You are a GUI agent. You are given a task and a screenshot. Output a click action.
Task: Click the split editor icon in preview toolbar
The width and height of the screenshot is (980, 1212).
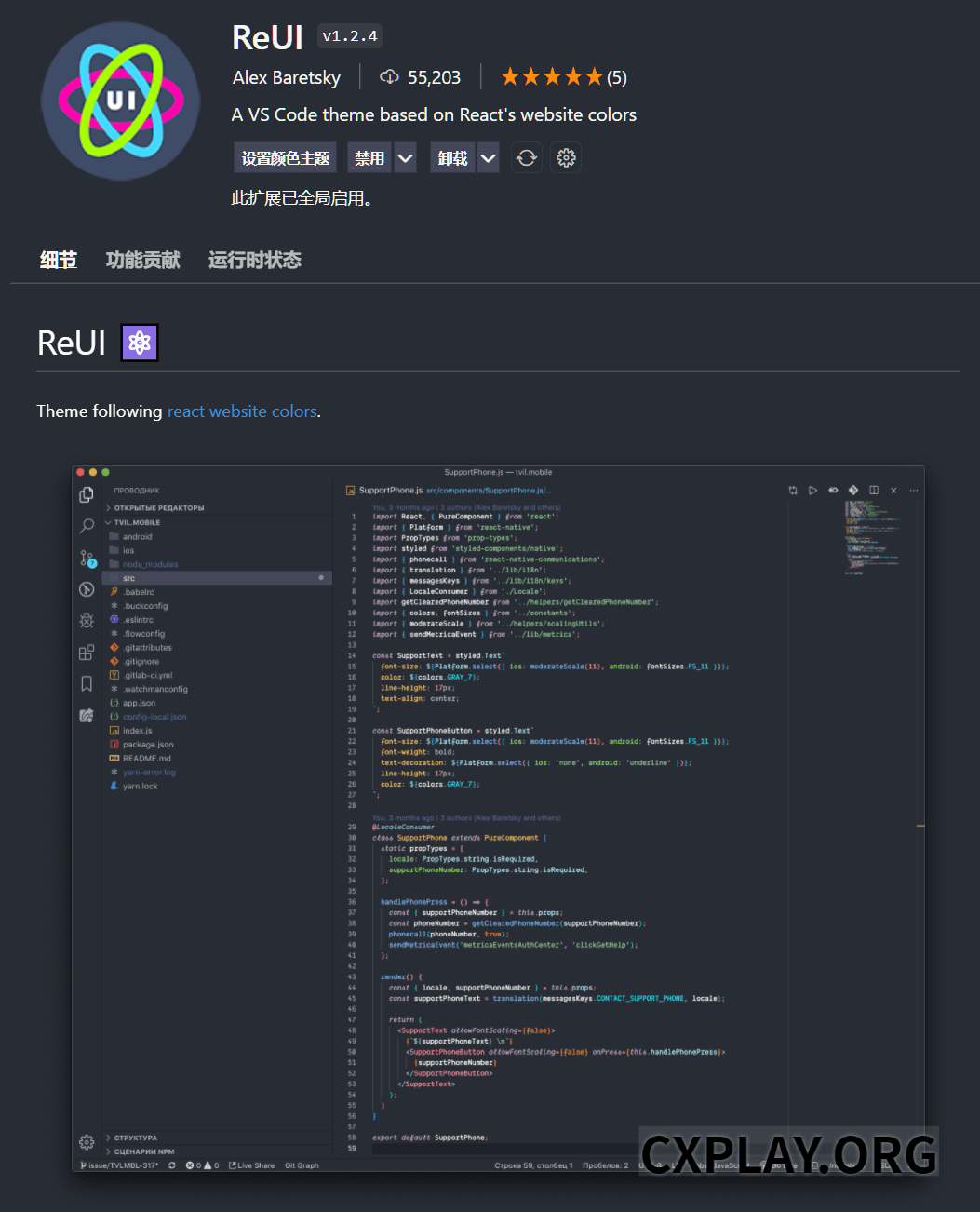point(874,490)
